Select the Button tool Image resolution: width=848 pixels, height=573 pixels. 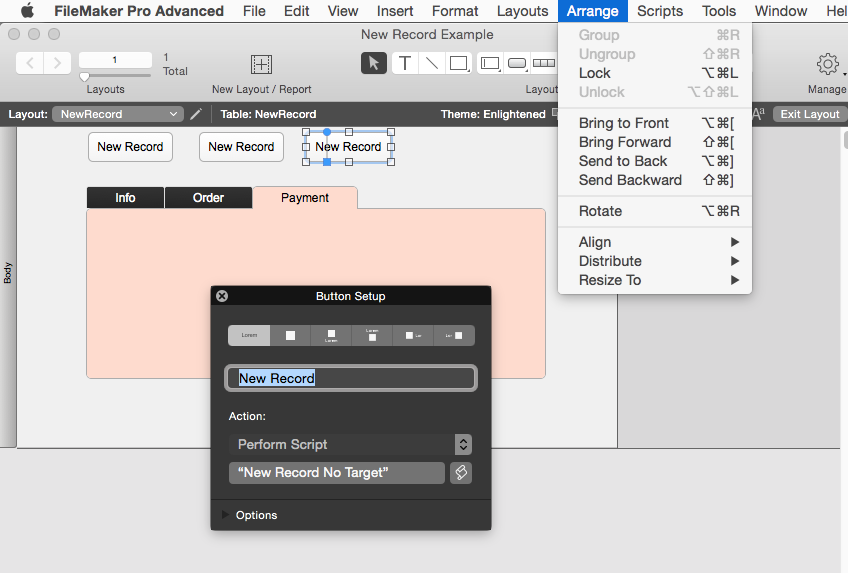[x=517, y=63]
